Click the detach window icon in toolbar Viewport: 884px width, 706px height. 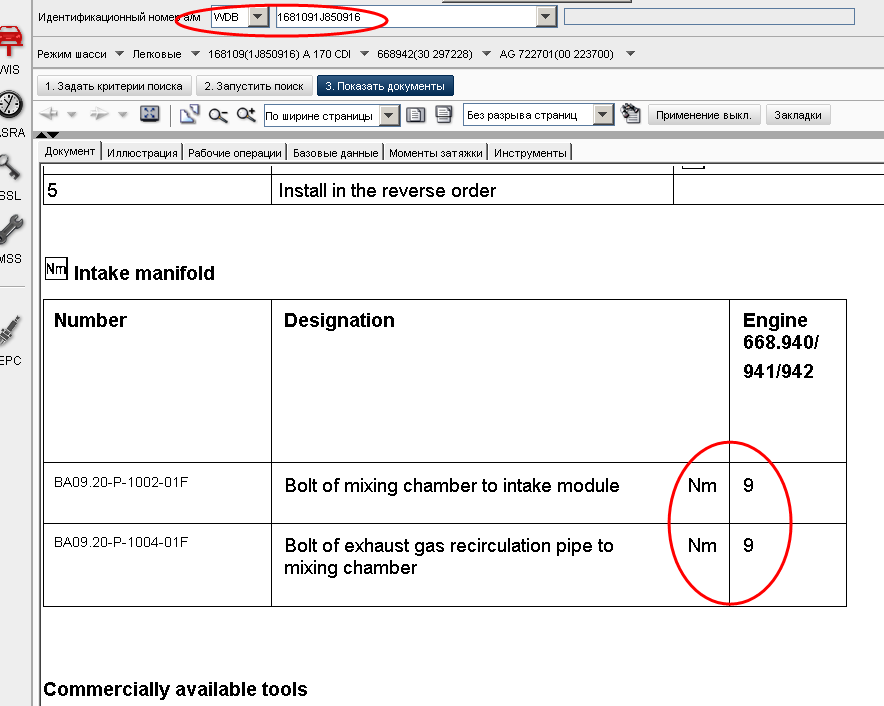click(189, 115)
